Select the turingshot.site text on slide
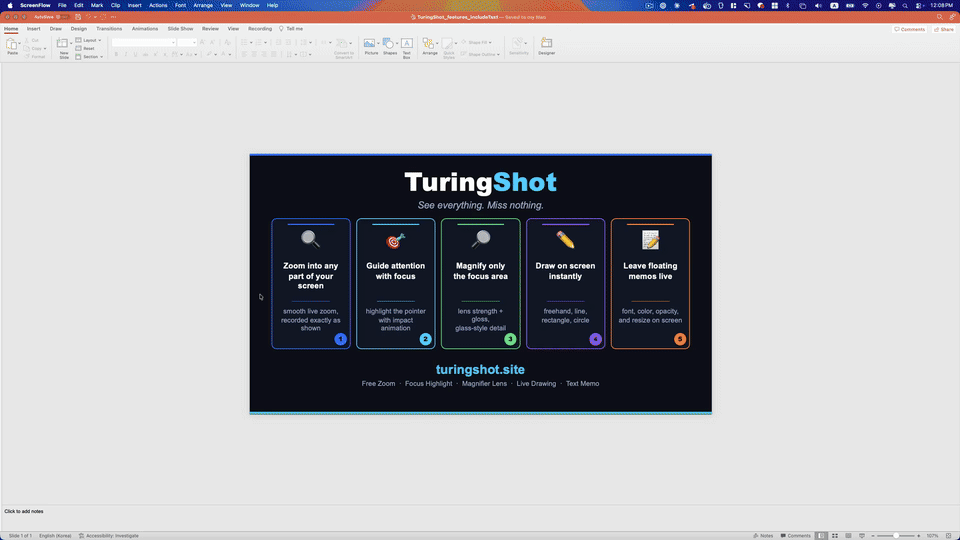The image size is (960, 540). 480,369
